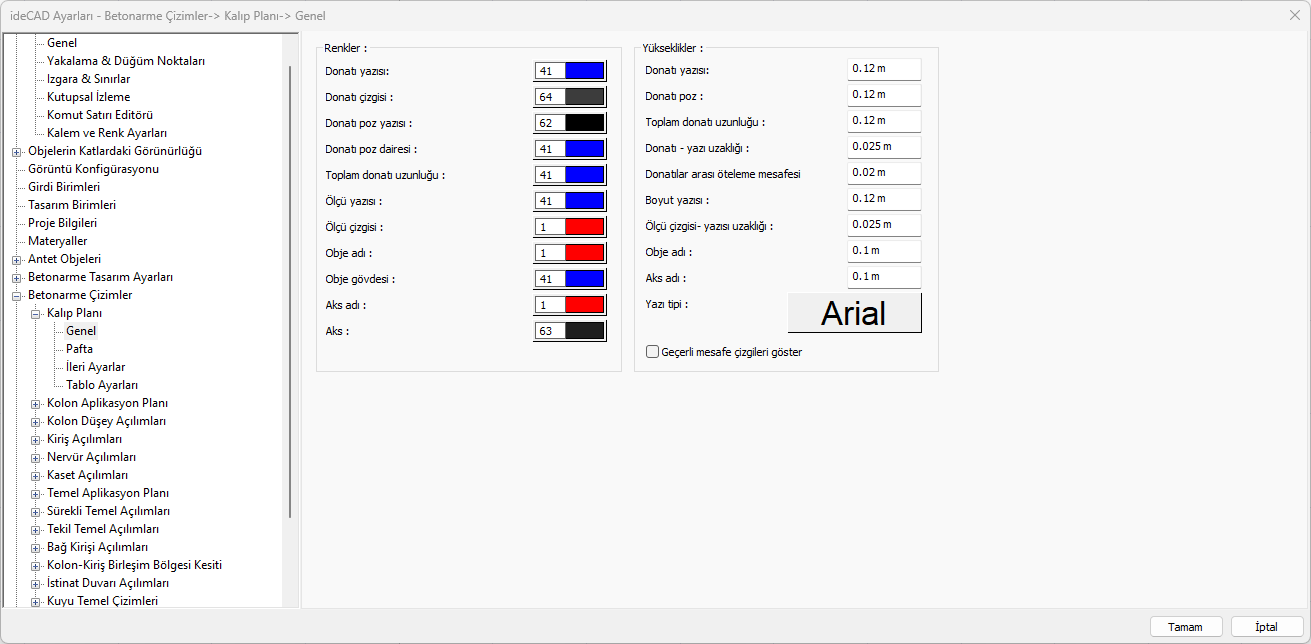Open Tablo Ayarları under Kalıp Planı
Screen dimensions: 1311x644
pos(102,385)
